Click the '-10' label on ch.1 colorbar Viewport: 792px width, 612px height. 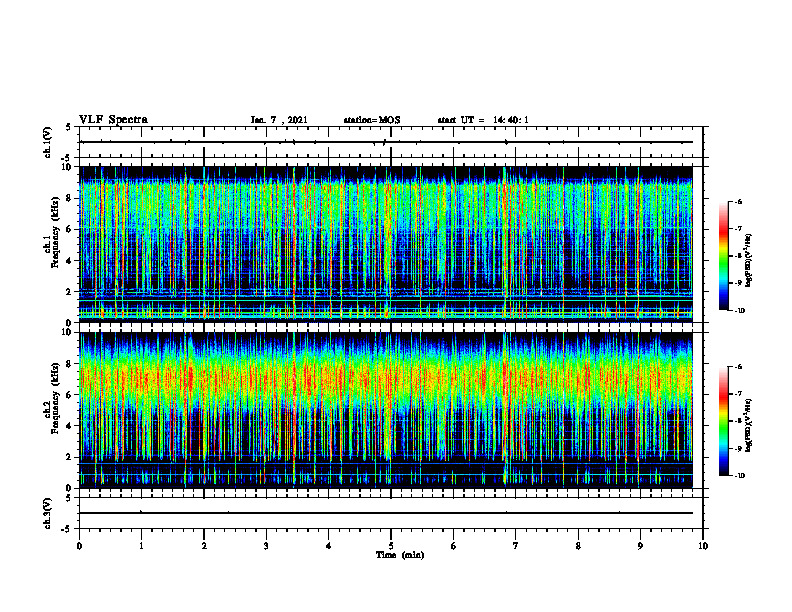(739, 311)
